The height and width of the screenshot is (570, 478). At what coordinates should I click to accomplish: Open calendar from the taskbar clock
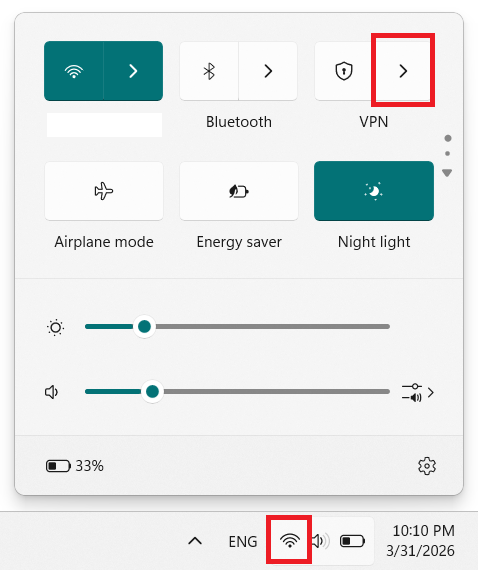(x=421, y=541)
